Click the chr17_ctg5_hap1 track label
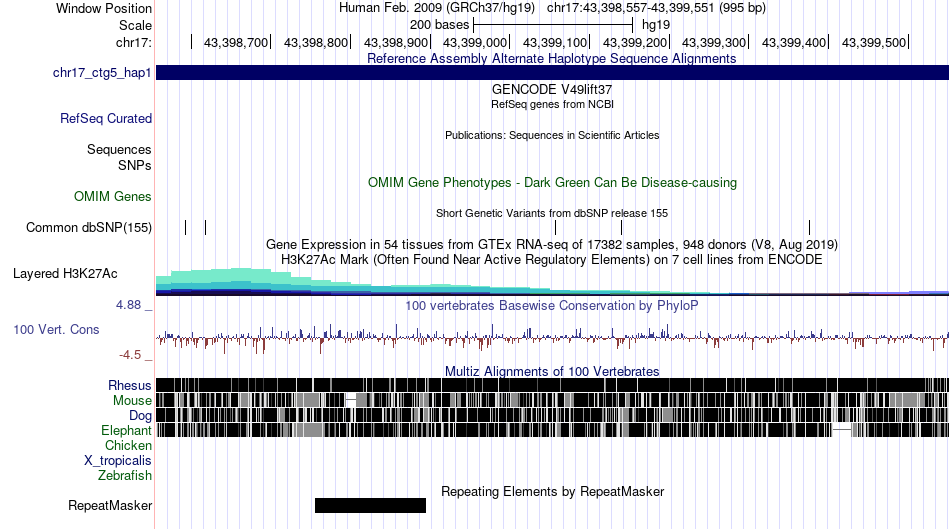950x529 pixels. tap(102, 73)
